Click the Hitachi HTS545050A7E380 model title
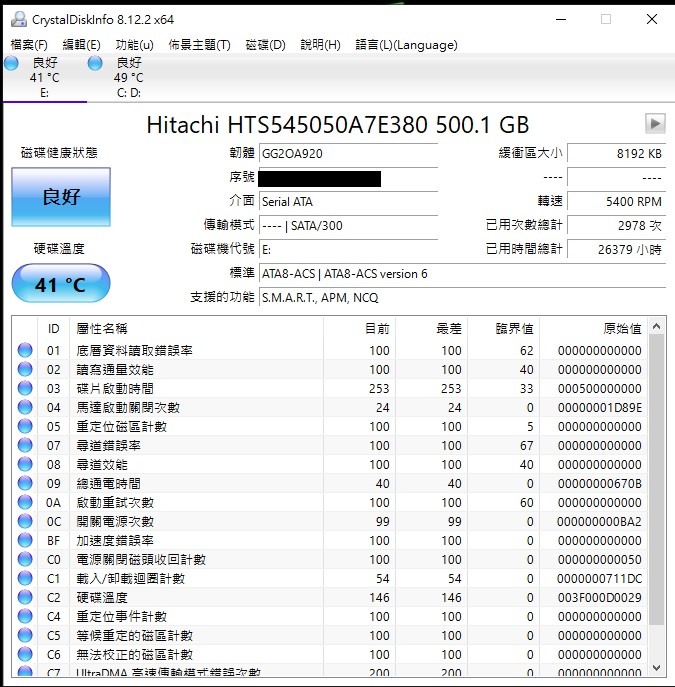 coord(337,124)
